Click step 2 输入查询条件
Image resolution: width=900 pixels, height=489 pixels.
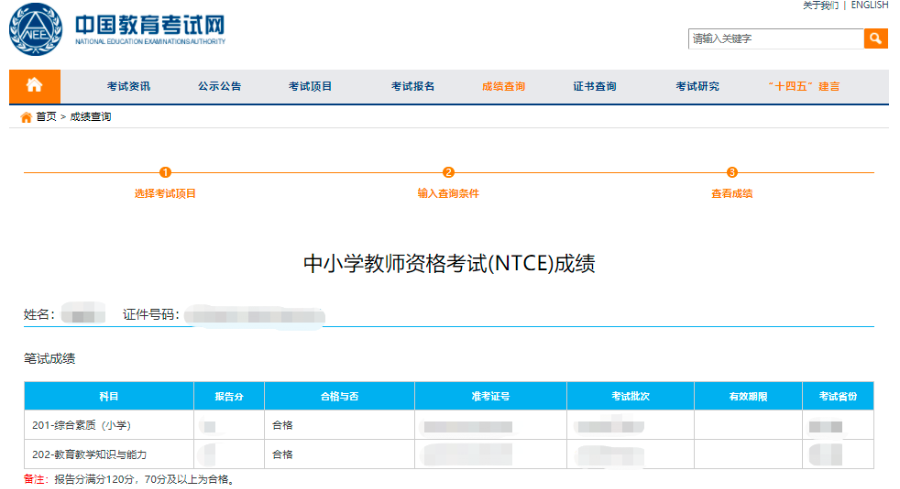(448, 193)
